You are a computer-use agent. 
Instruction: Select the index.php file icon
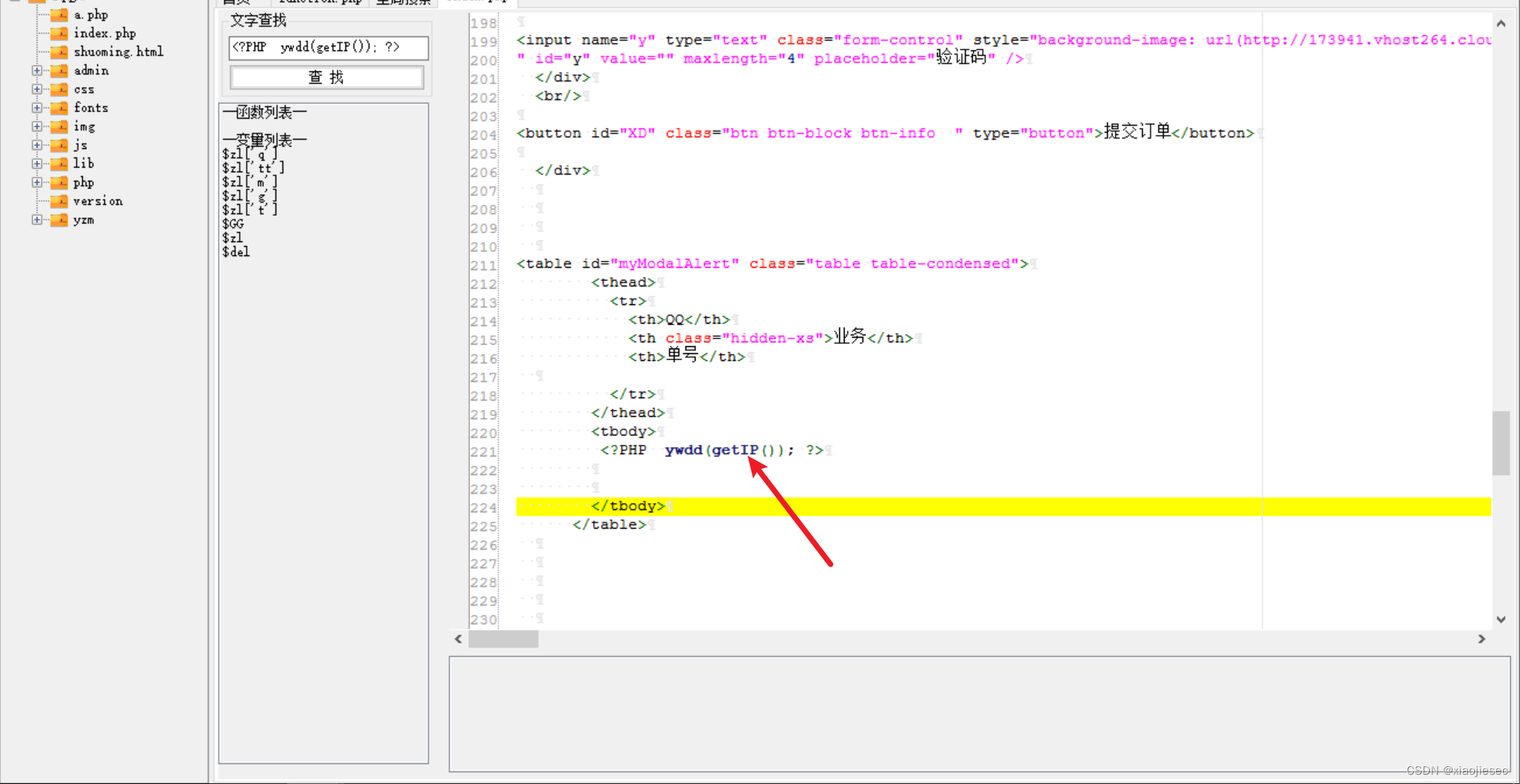point(58,33)
